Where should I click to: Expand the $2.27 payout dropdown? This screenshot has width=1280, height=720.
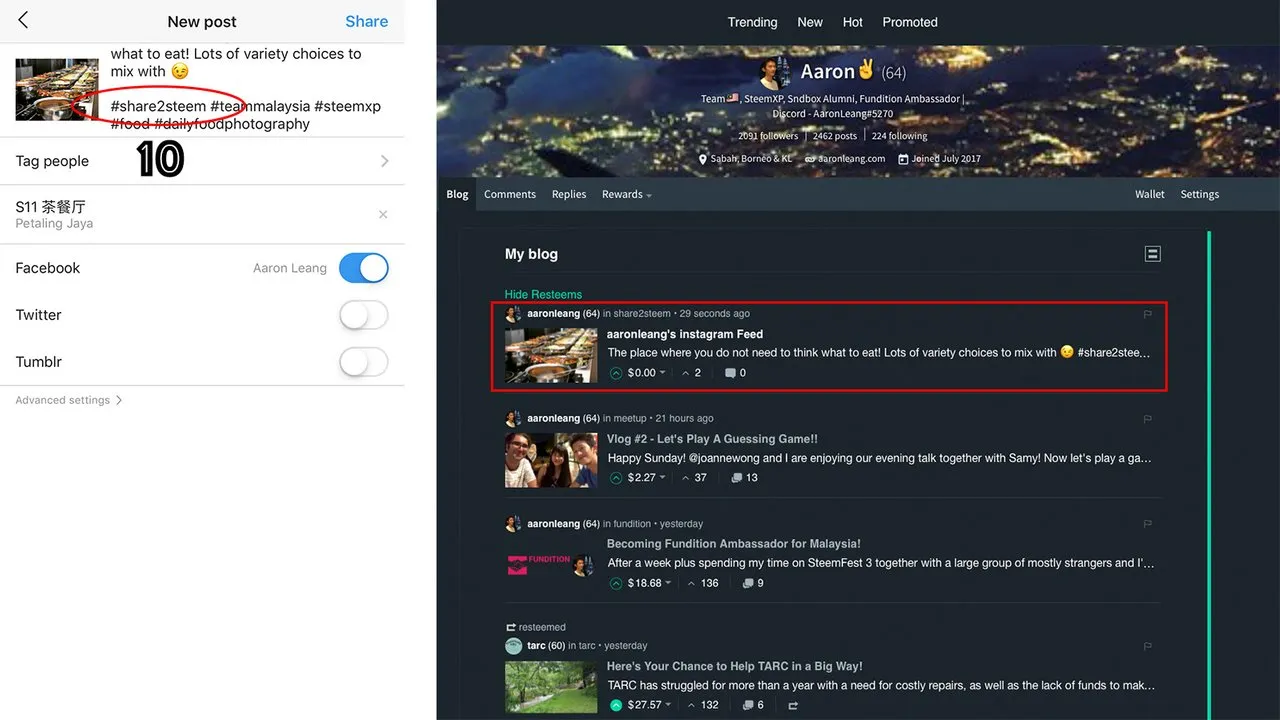tap(646, 478)
